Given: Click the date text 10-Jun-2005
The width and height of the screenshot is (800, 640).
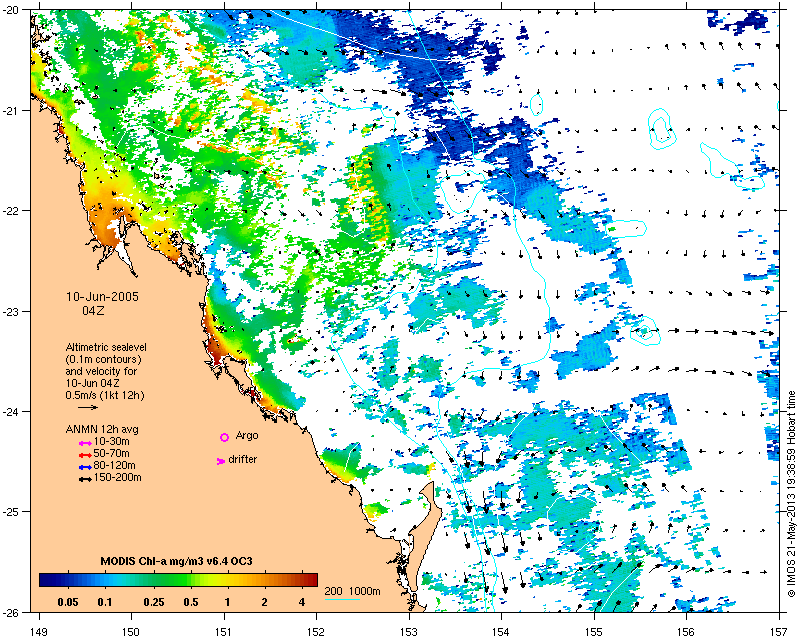Looking at the screenshot, I should 103,297.
